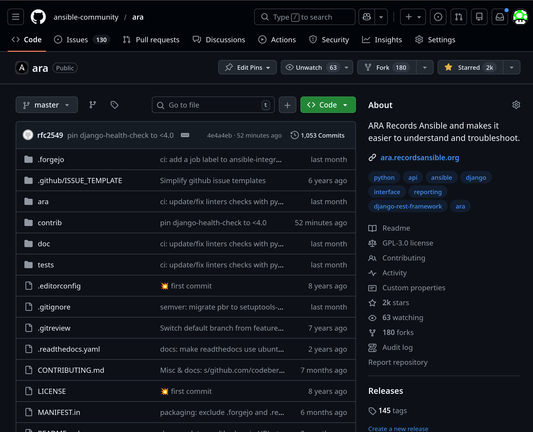Screen dimensions: 533x432
Task: Open About settings gear icon
Action: pyautogui.click(x=516, y=105)
